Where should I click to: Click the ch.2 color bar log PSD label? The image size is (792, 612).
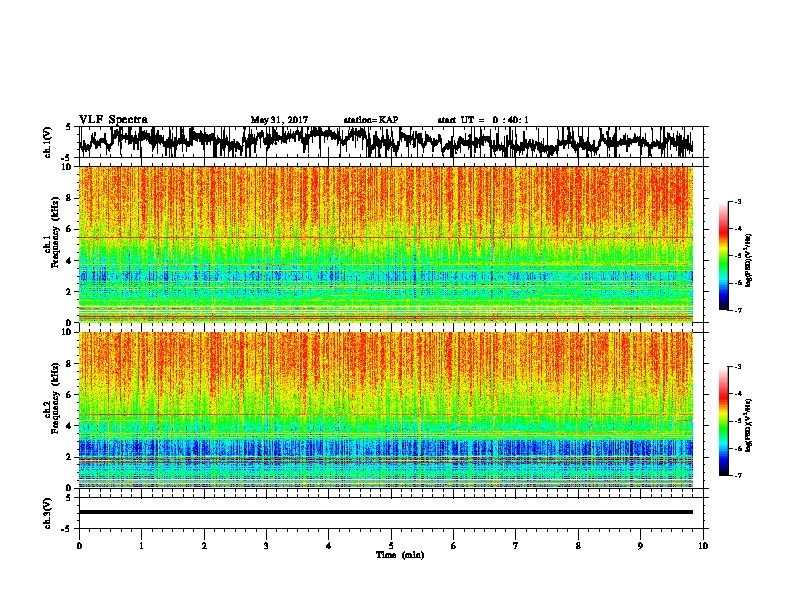click(748, 425)
